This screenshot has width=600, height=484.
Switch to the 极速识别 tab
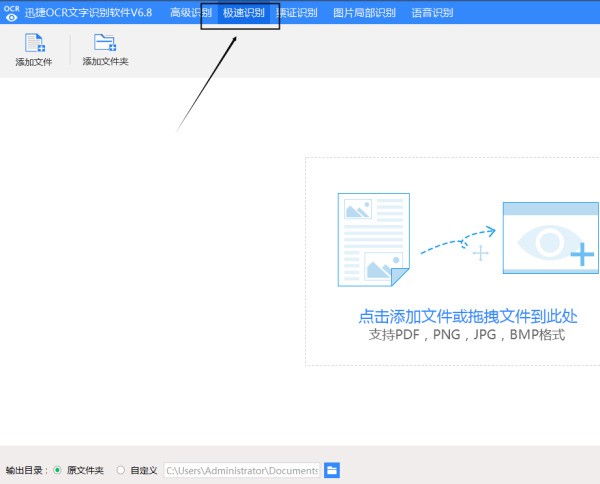pyautogui.click(x=244, y=13)
